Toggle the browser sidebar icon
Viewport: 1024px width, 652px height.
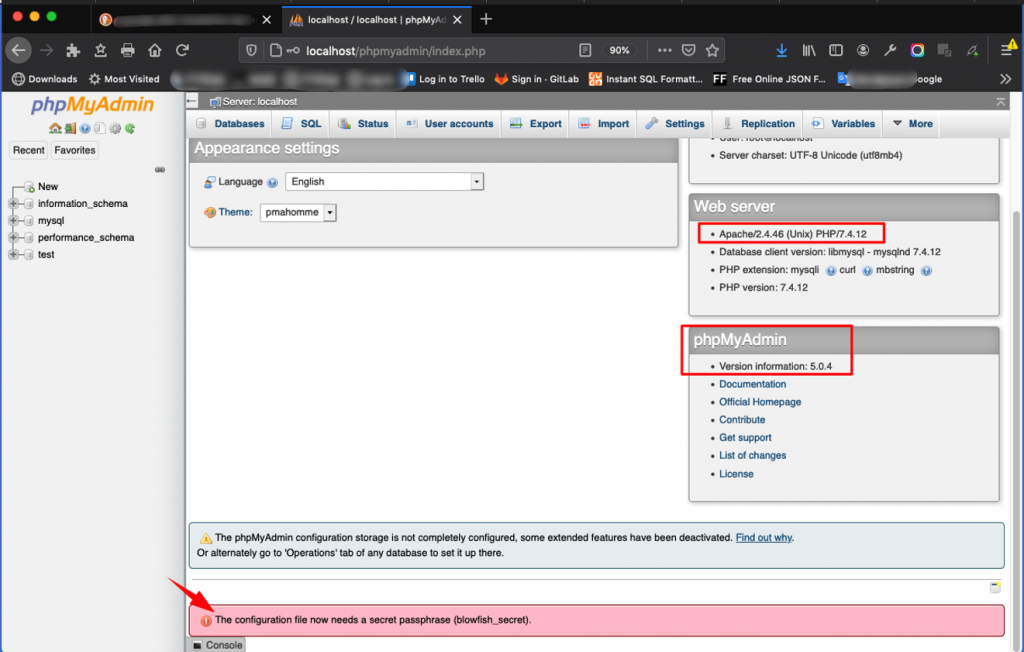[x=836, y=50]
